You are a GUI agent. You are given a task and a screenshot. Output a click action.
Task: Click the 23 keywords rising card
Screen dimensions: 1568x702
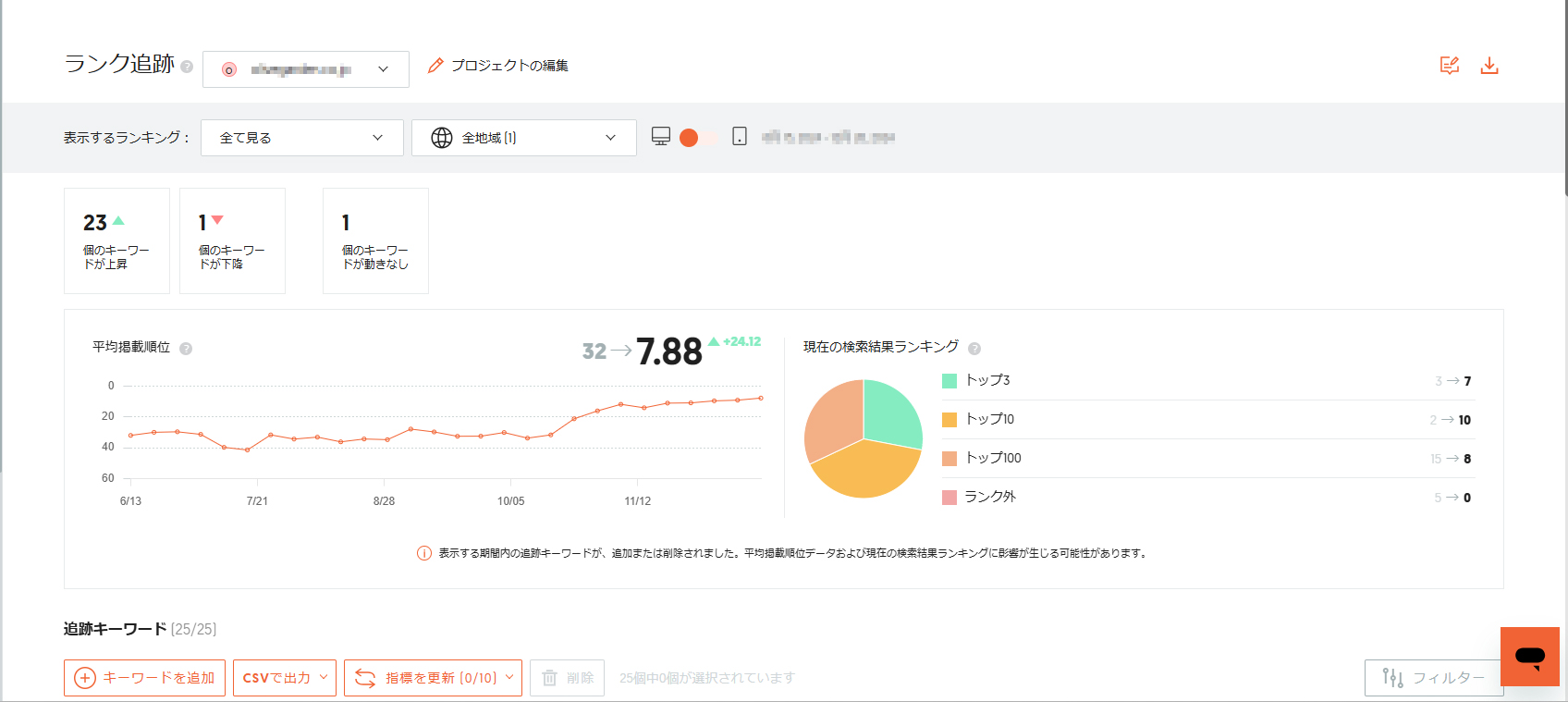(x=116, y=240)
